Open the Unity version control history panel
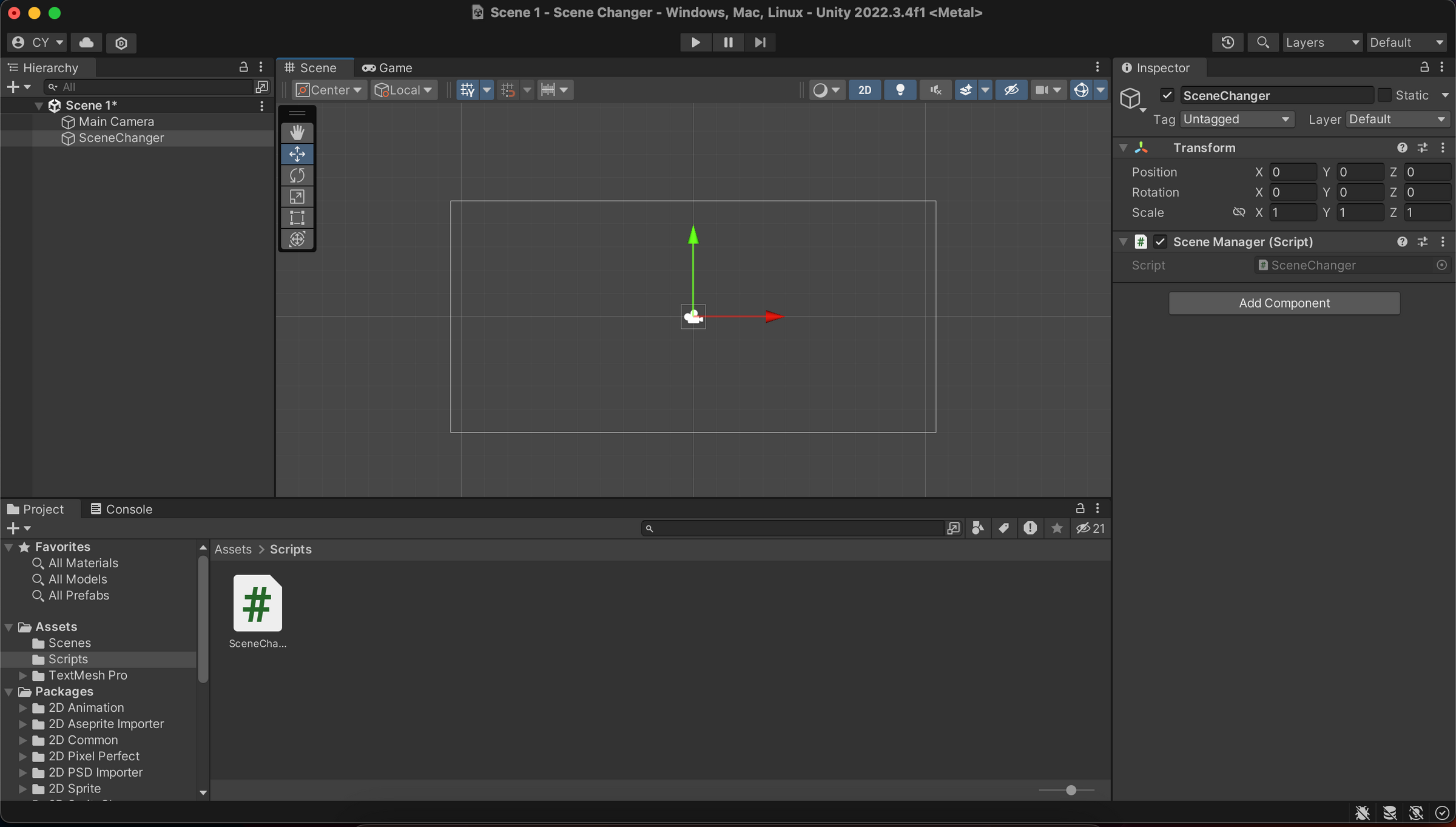1456x827 pixels. (1227, 42)
